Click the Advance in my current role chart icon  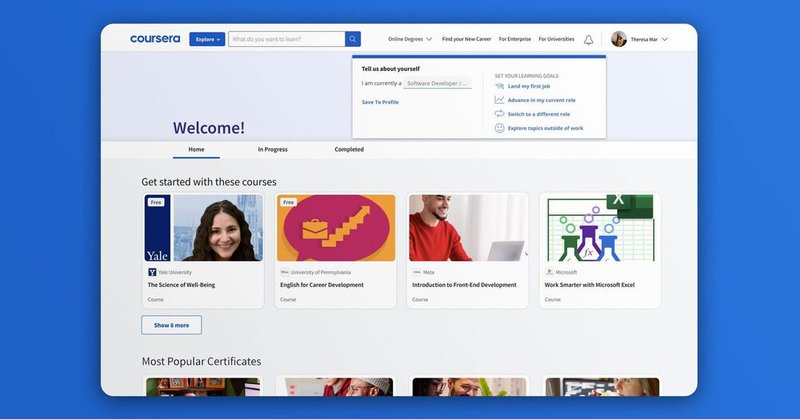coord(499,100)
